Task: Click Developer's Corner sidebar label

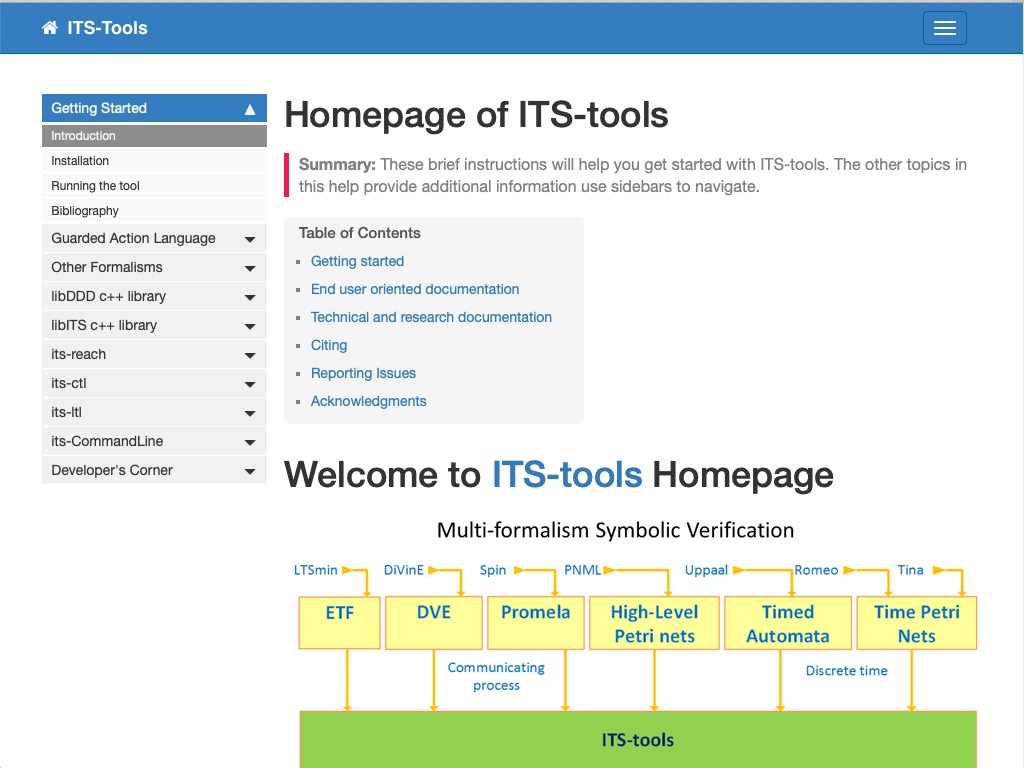Action: click(112, 470)
